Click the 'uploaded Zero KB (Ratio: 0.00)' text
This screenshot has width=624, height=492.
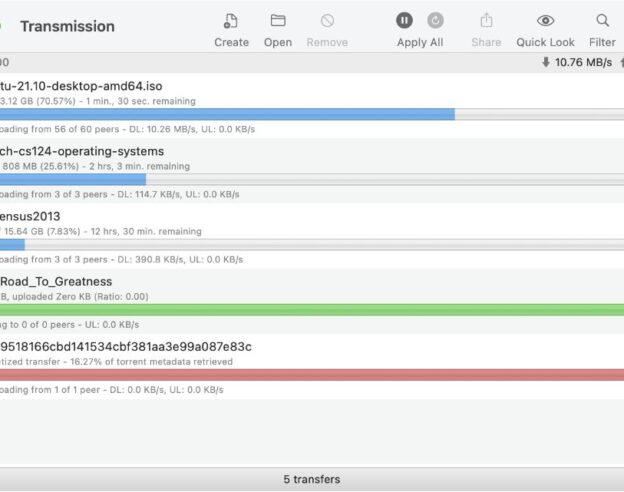tap(80, 297)
